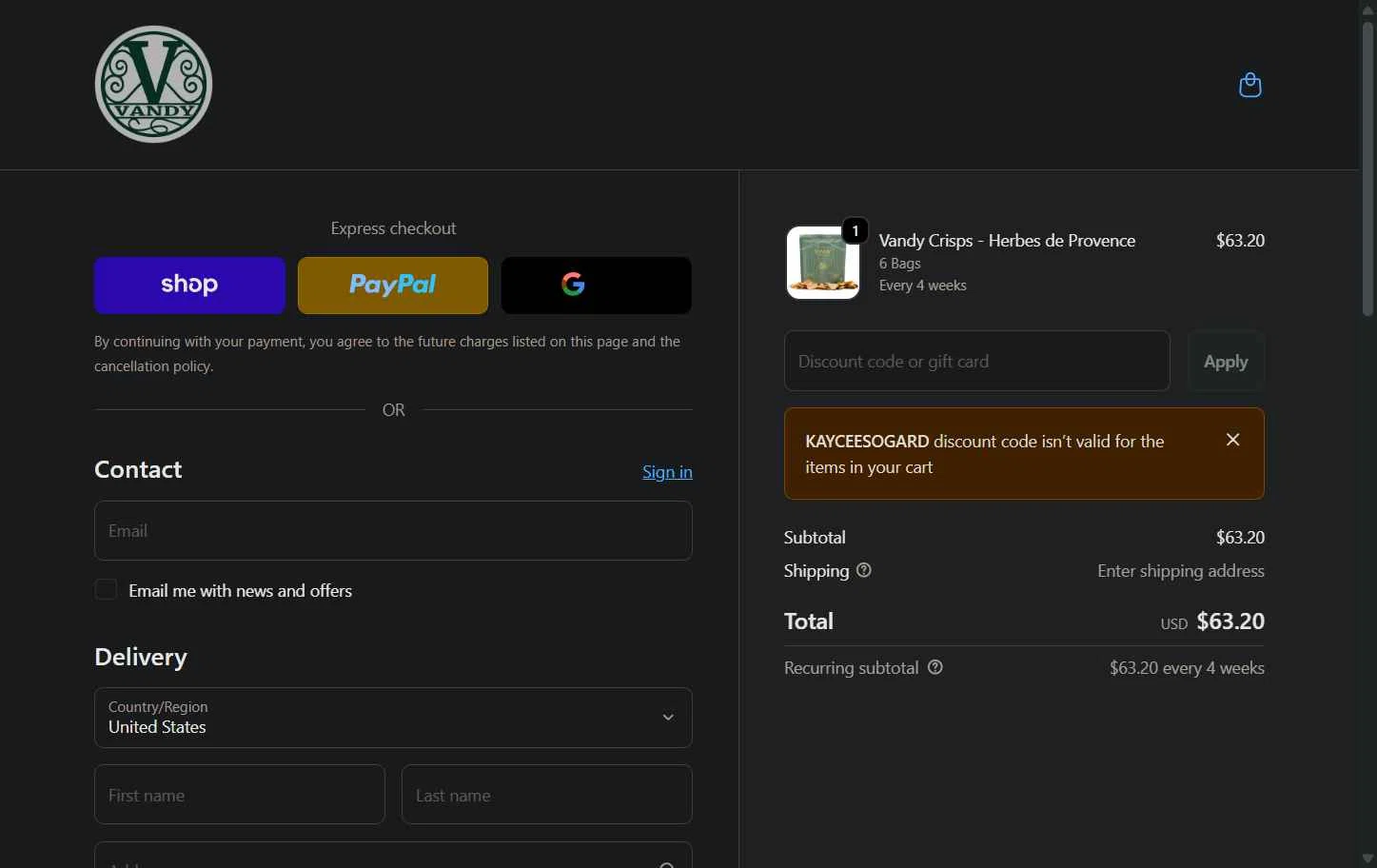Click the quantity badge on product thumbnail
The height and width of the screenshot is (868, 1377).
pyautogui.click(x=856, y=231)
